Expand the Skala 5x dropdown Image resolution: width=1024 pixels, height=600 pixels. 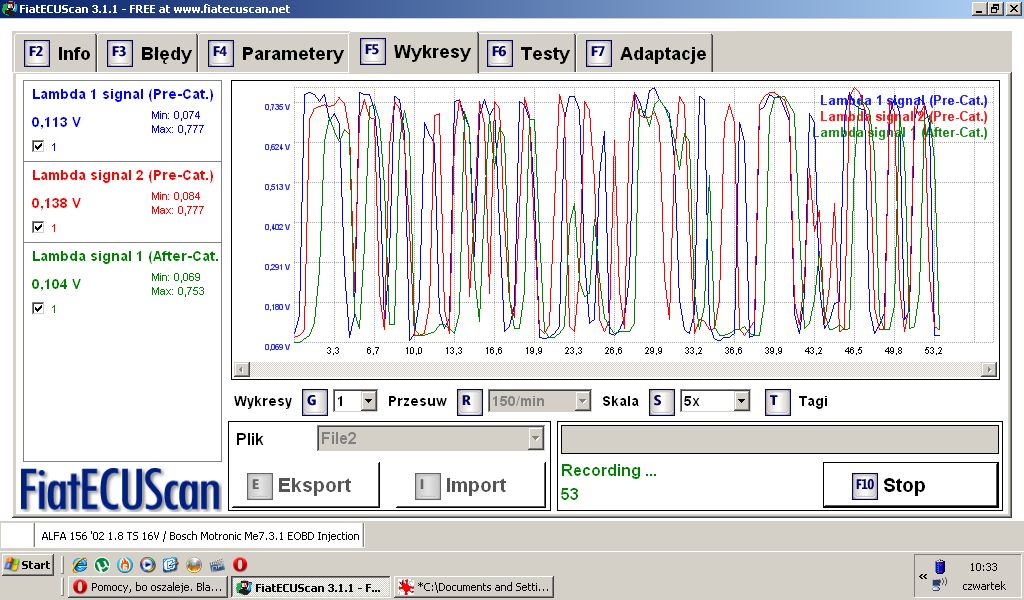click(x=741, y=401)
